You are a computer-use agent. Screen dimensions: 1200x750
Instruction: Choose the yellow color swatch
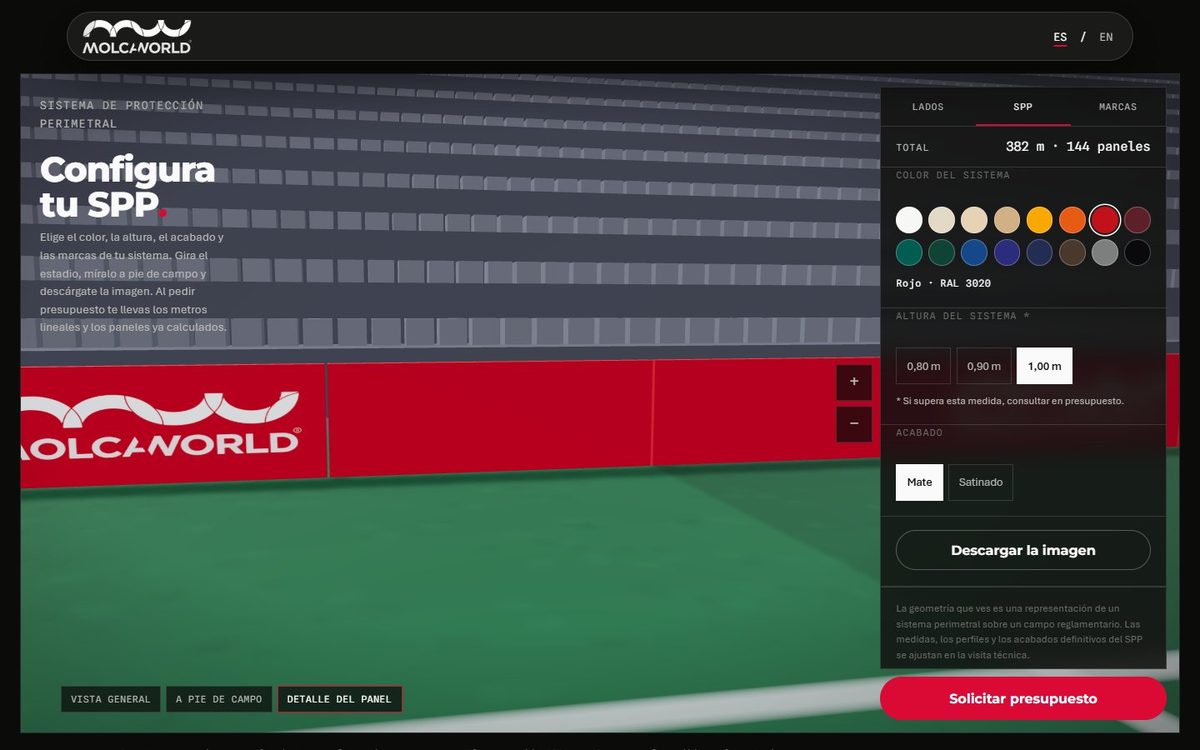(x=1040, y=220)
